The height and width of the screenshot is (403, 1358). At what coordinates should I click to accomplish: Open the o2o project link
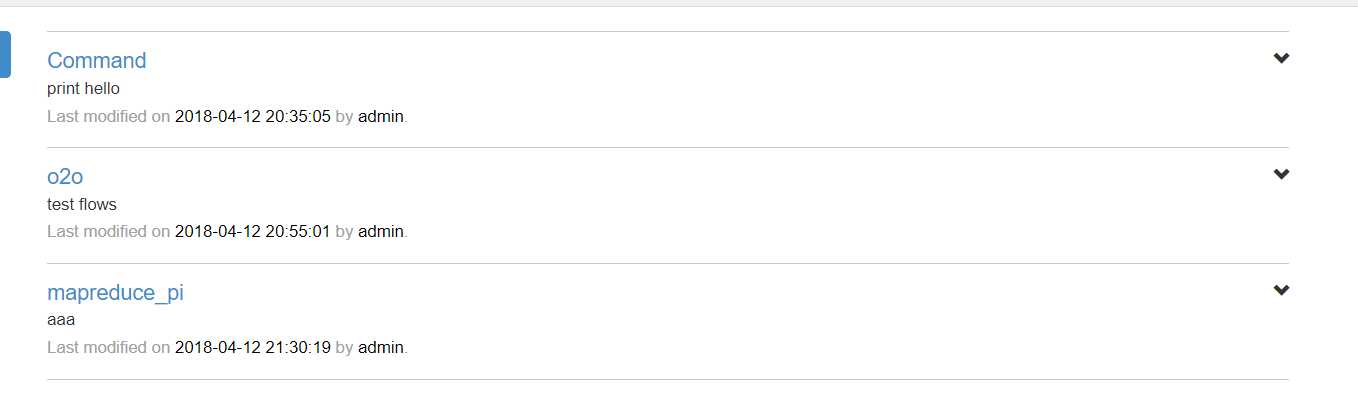pos(65,177)
